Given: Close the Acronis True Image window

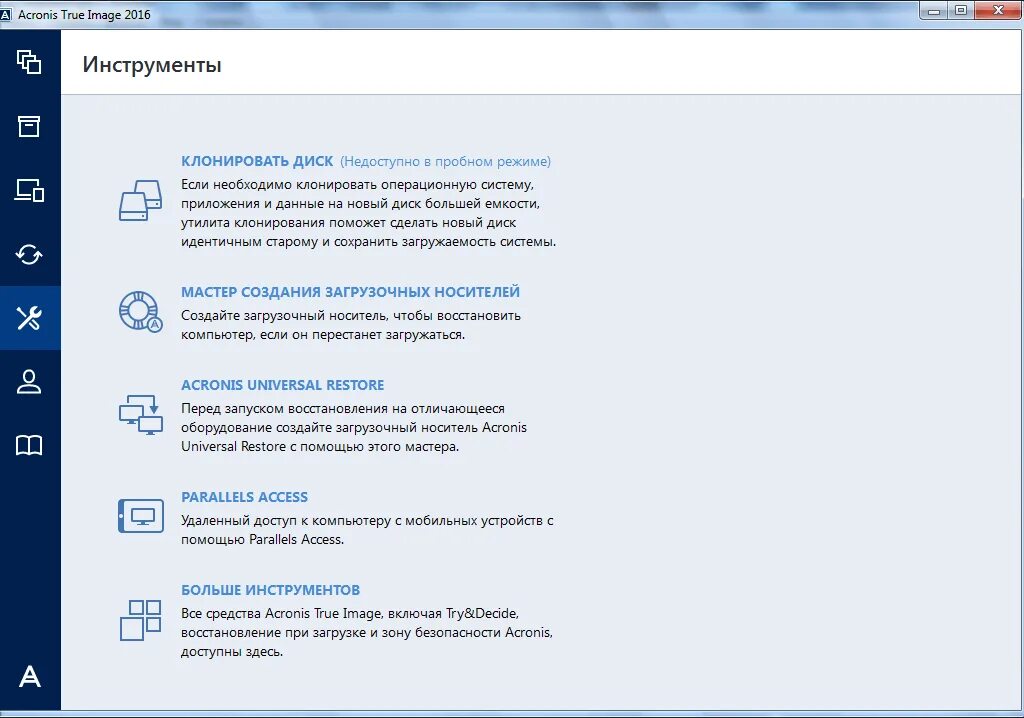Looking at the screenshot, I should click(x=998, y=10).
